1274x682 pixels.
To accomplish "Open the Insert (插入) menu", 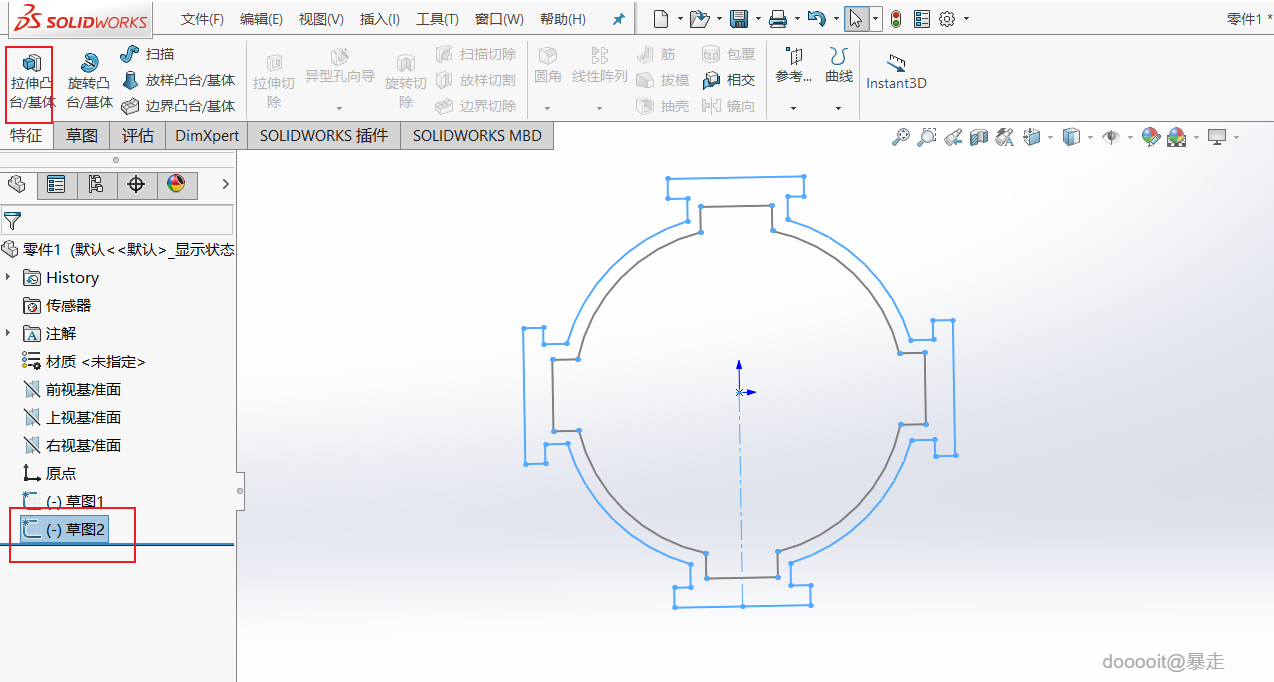I will click(379, 19).
